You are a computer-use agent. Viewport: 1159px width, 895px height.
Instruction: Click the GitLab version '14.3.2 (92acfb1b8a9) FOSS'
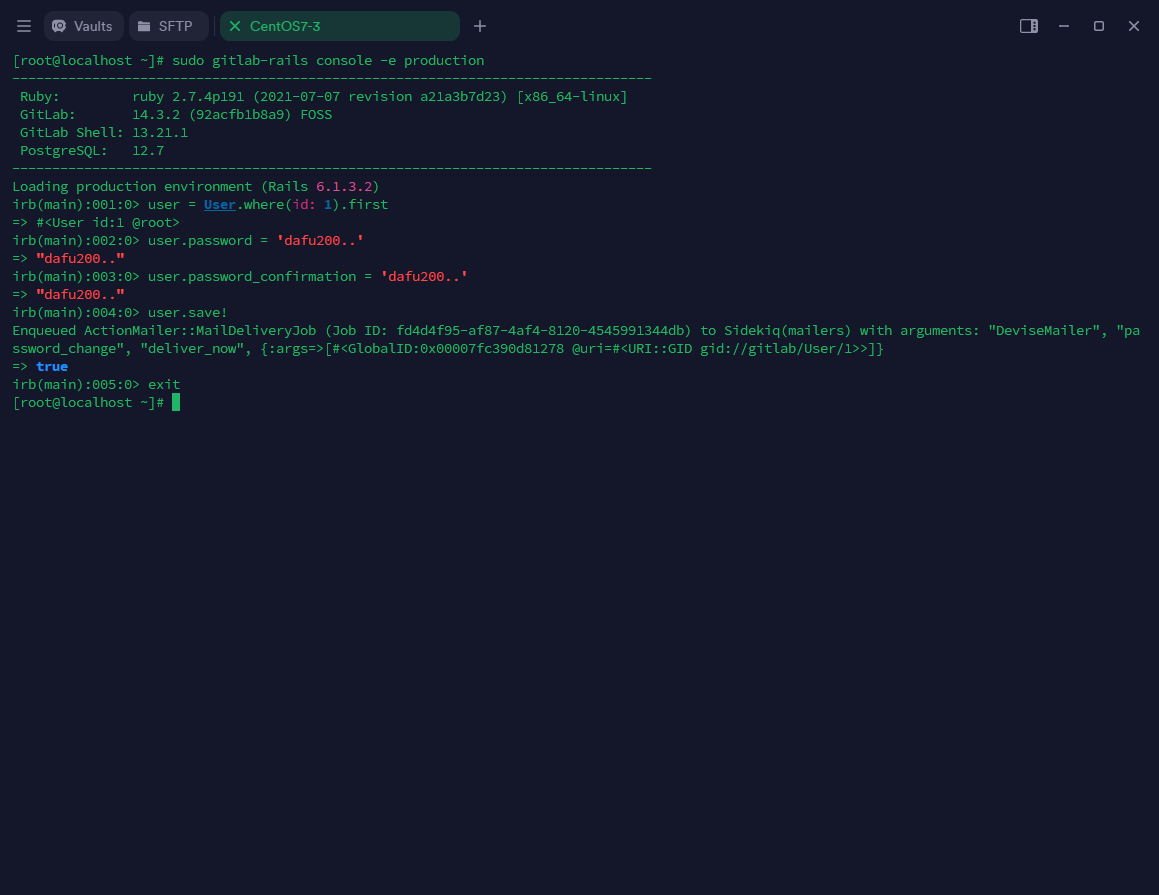[232, 115]
